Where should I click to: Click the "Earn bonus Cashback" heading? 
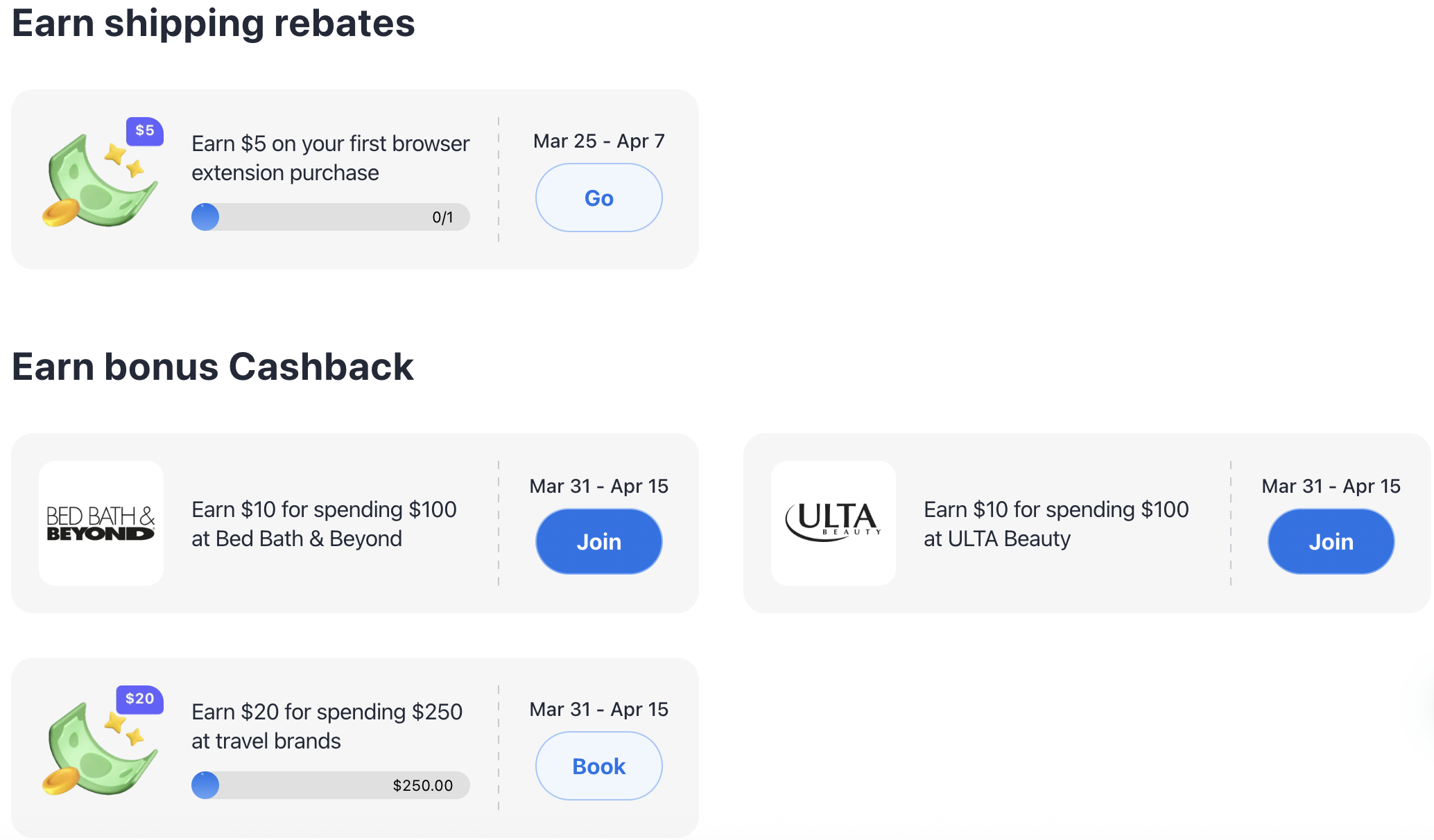pyautogui.click(x=213, y=367)
